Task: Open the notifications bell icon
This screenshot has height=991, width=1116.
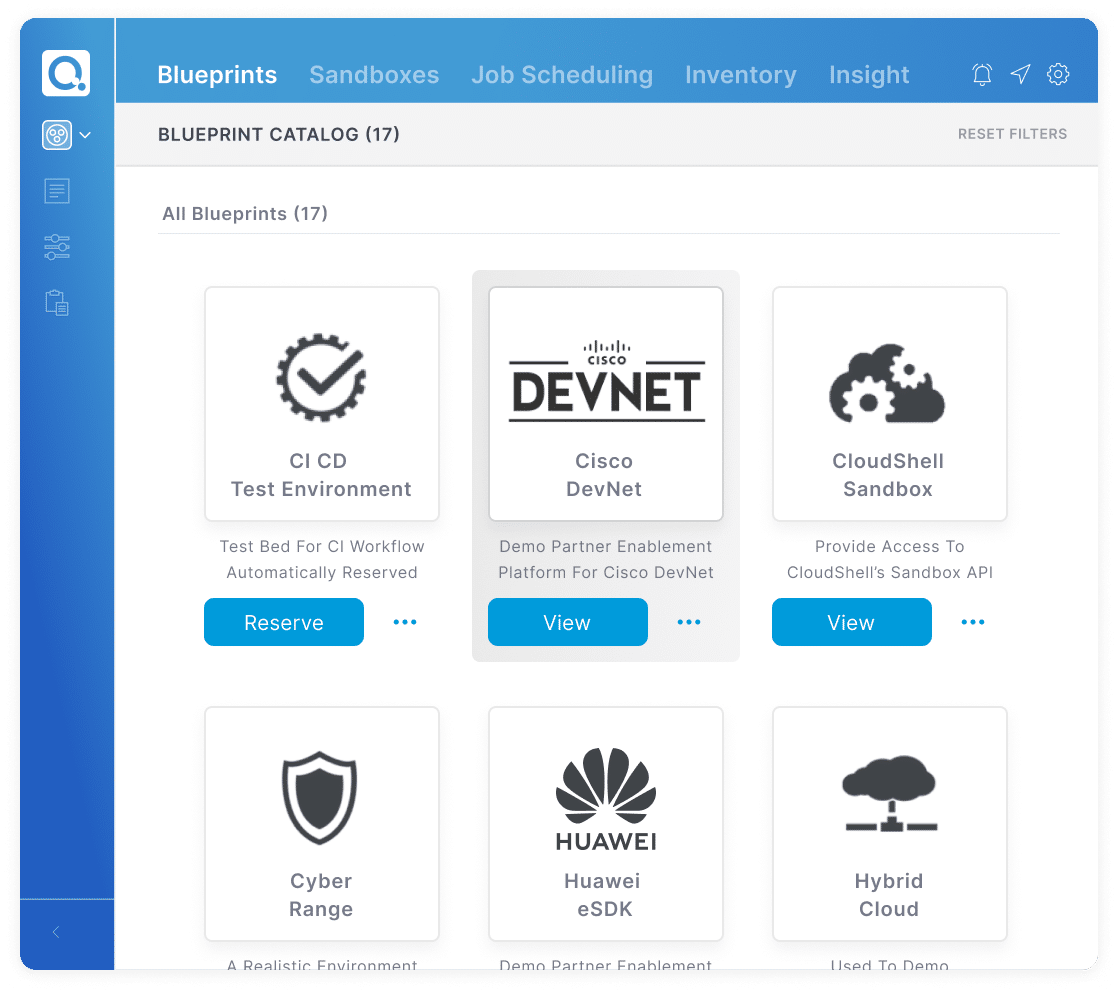Action: click(982, 74)
